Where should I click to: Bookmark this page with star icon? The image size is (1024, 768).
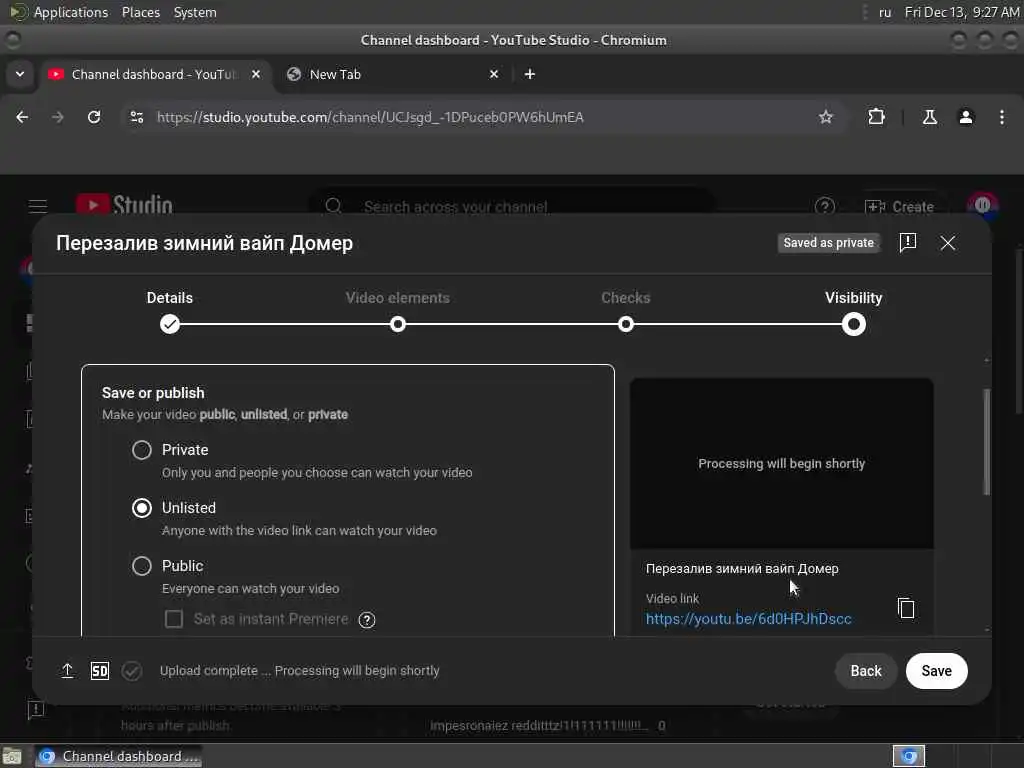click(825, 117)
